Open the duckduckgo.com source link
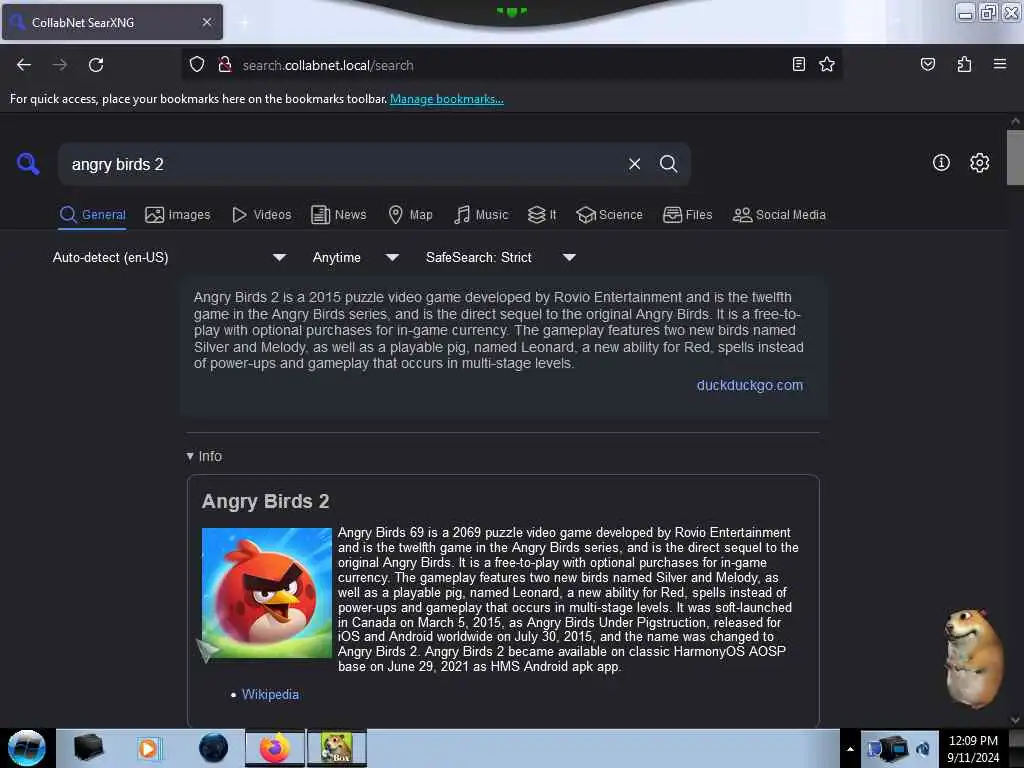This screenshot has width=1024, height=768. pos(749,385)
